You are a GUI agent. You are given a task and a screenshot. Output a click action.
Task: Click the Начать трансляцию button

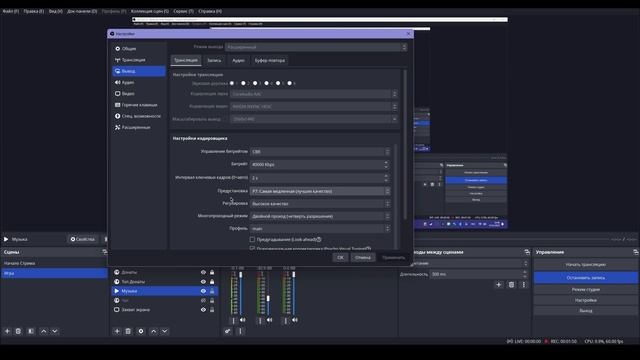point(586,264)
